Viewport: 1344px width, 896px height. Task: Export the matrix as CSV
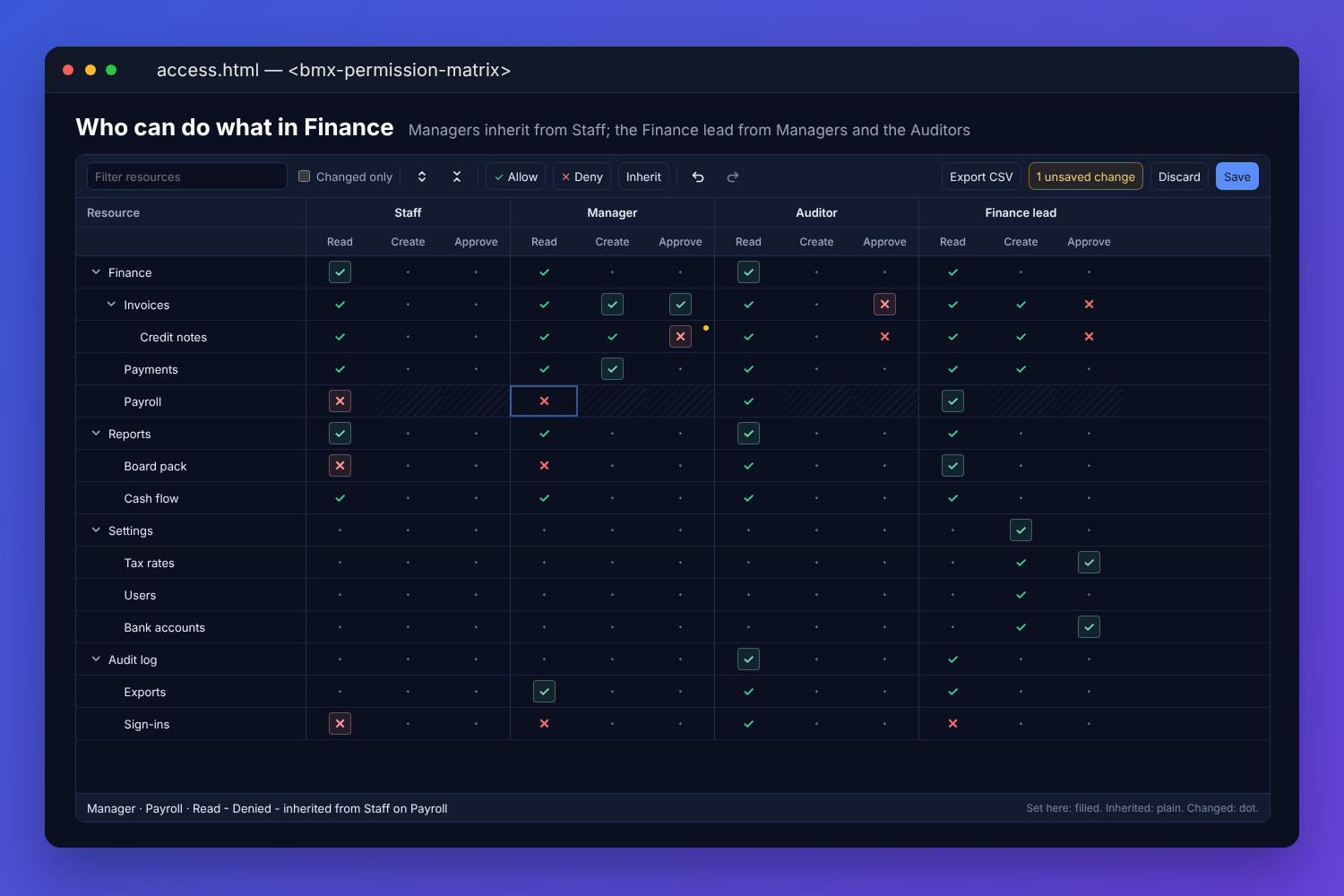pyautogui.click(x=981, y=177)
